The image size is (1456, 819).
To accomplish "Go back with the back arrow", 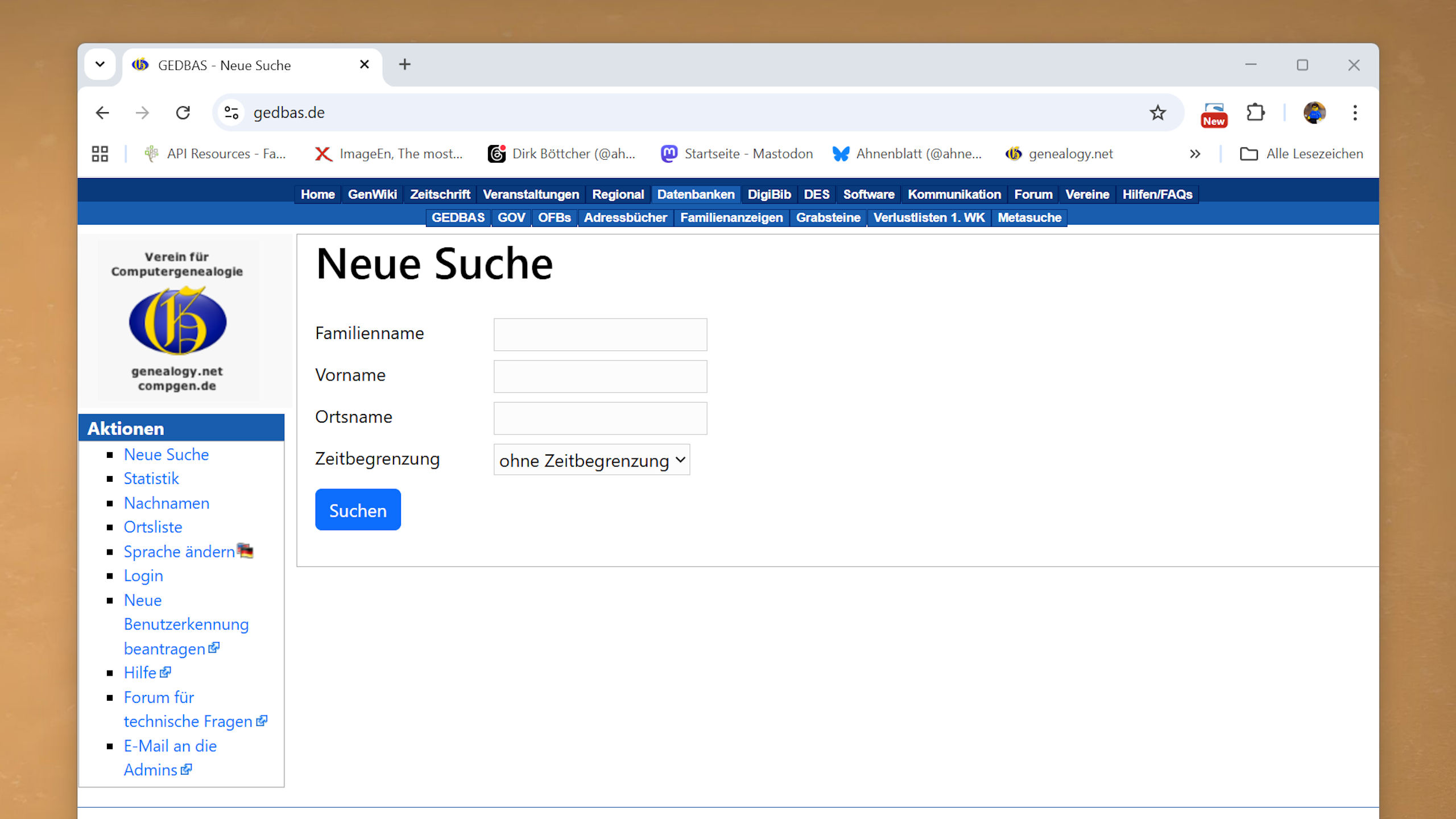I will (102, 113).
